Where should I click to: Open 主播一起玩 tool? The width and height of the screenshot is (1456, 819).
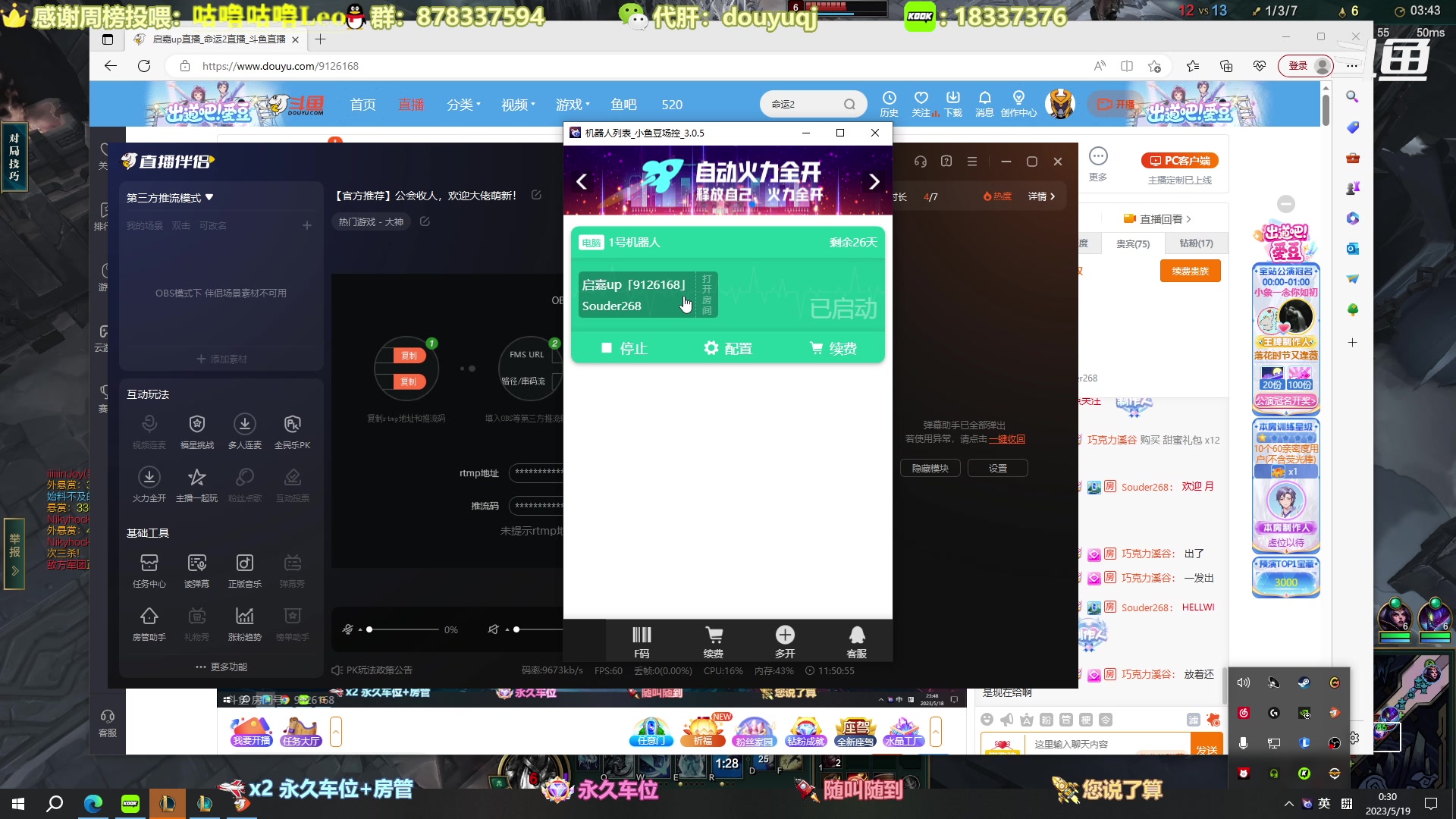pos(197,485)
